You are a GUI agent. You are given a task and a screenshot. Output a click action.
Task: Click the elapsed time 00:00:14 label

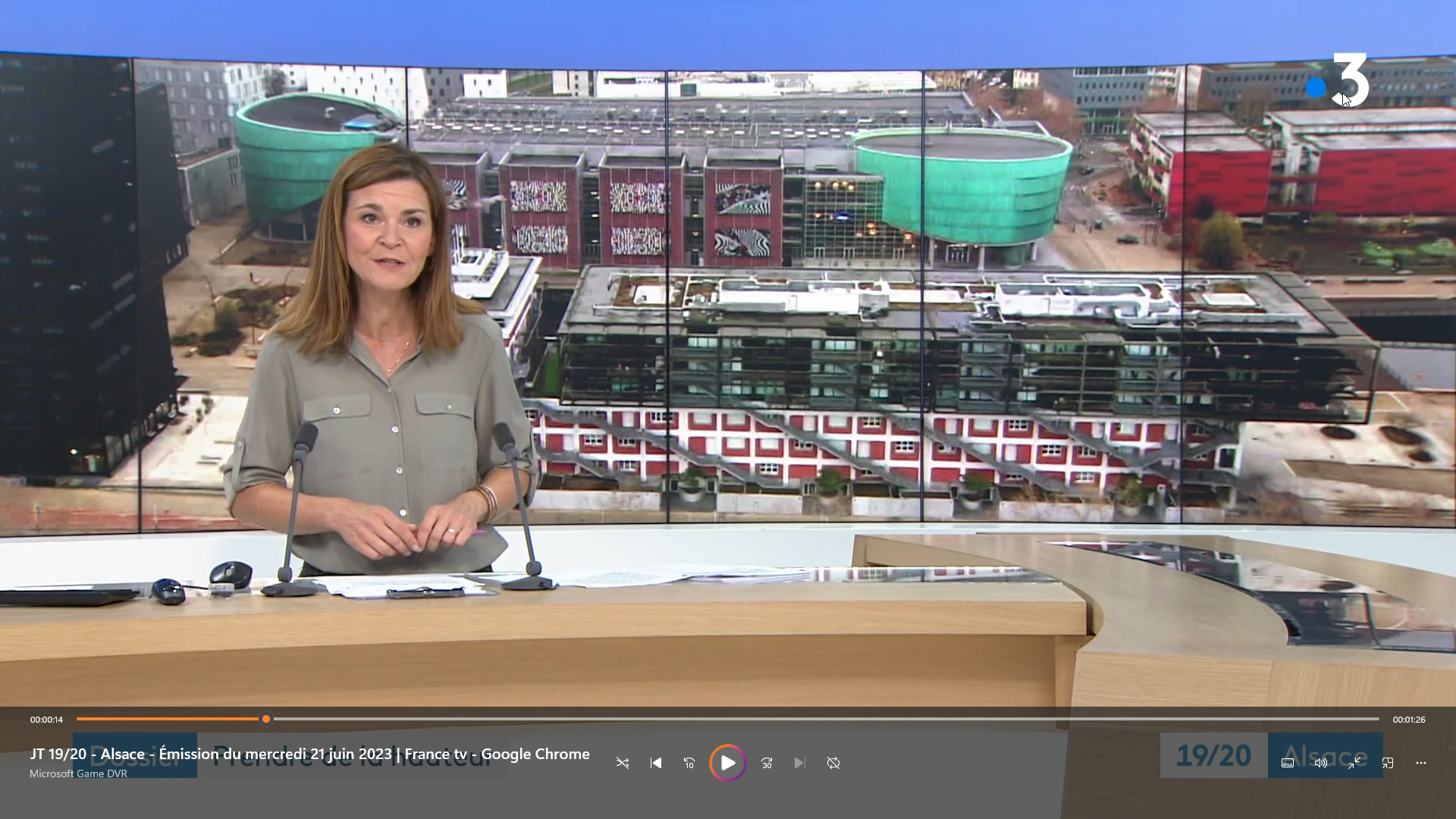(x=46, y=720)
